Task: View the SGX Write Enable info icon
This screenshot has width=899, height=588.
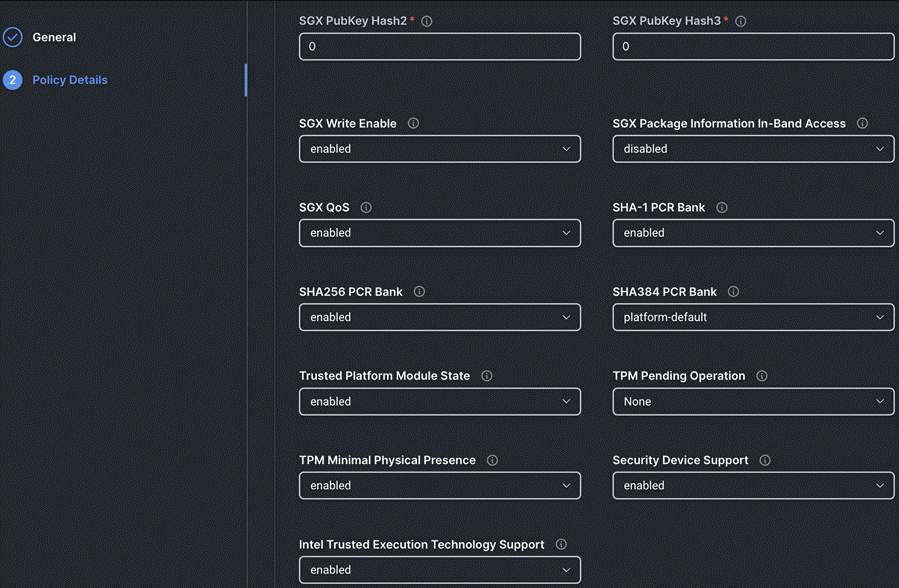Action: [x=412, y=123]
